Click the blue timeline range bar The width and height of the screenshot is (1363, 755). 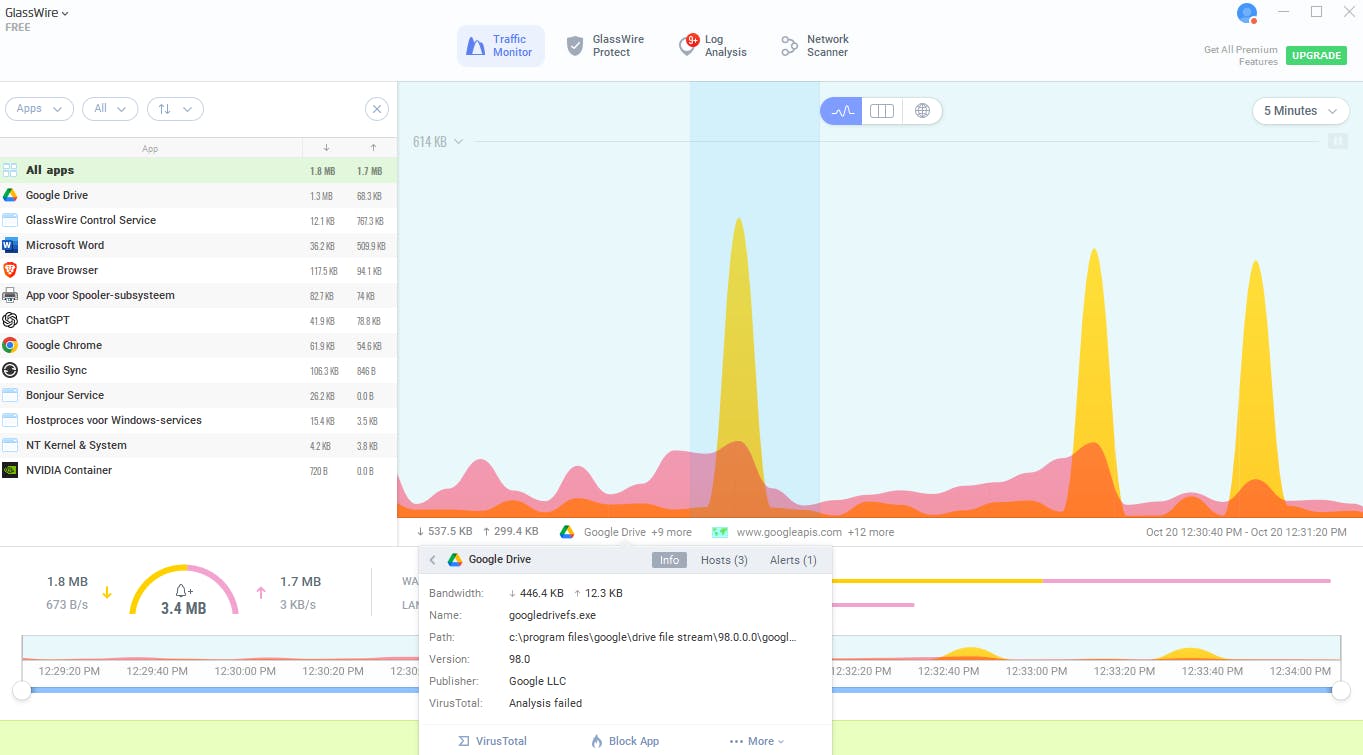tap(681, 690)
